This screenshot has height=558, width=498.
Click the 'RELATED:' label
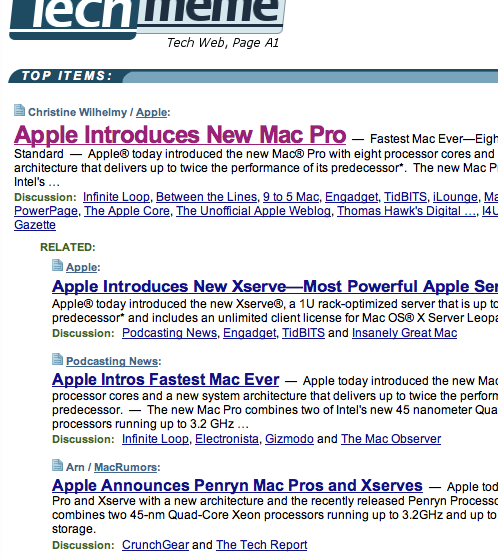[x=68, y=247]
